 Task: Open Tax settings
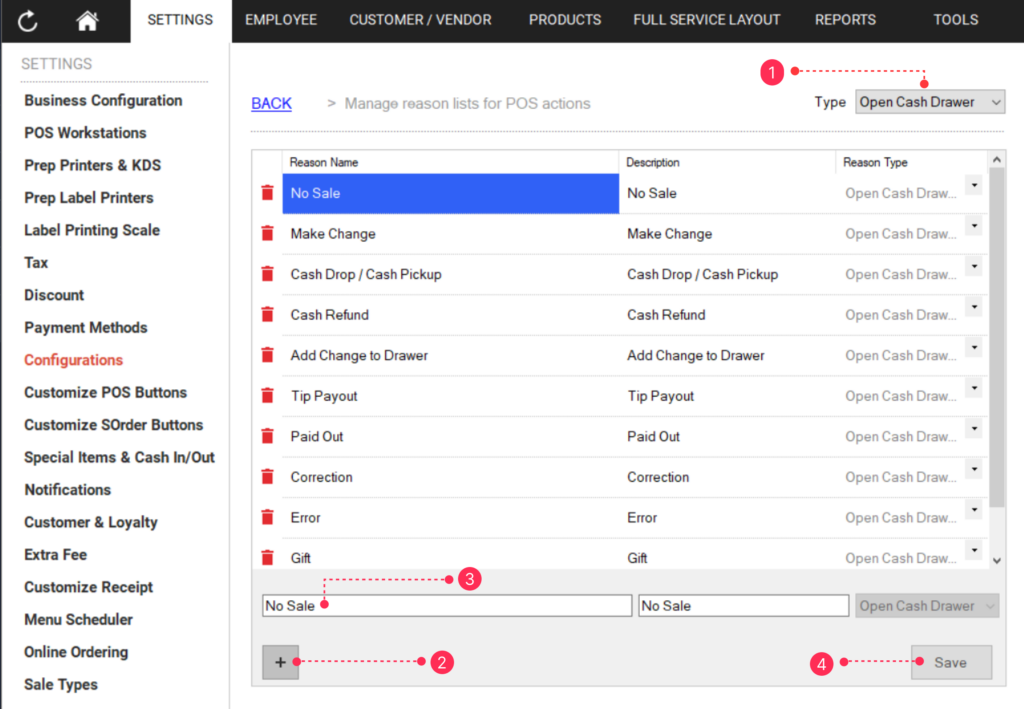pyautogui.click(x=36, y=262)
